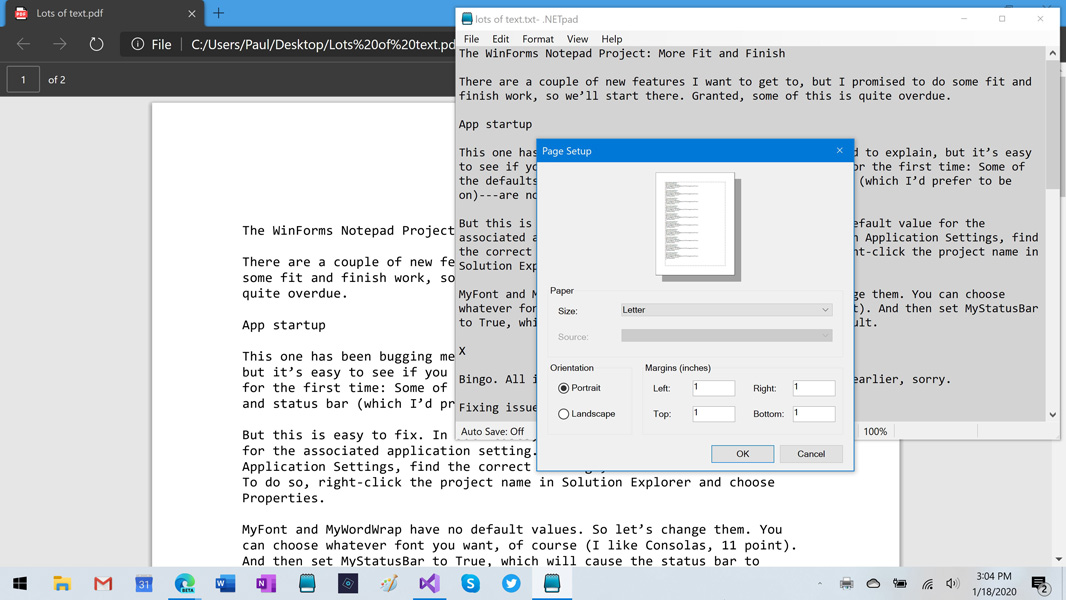Cancel the Page Setup dialog

[x=811, y=454]
